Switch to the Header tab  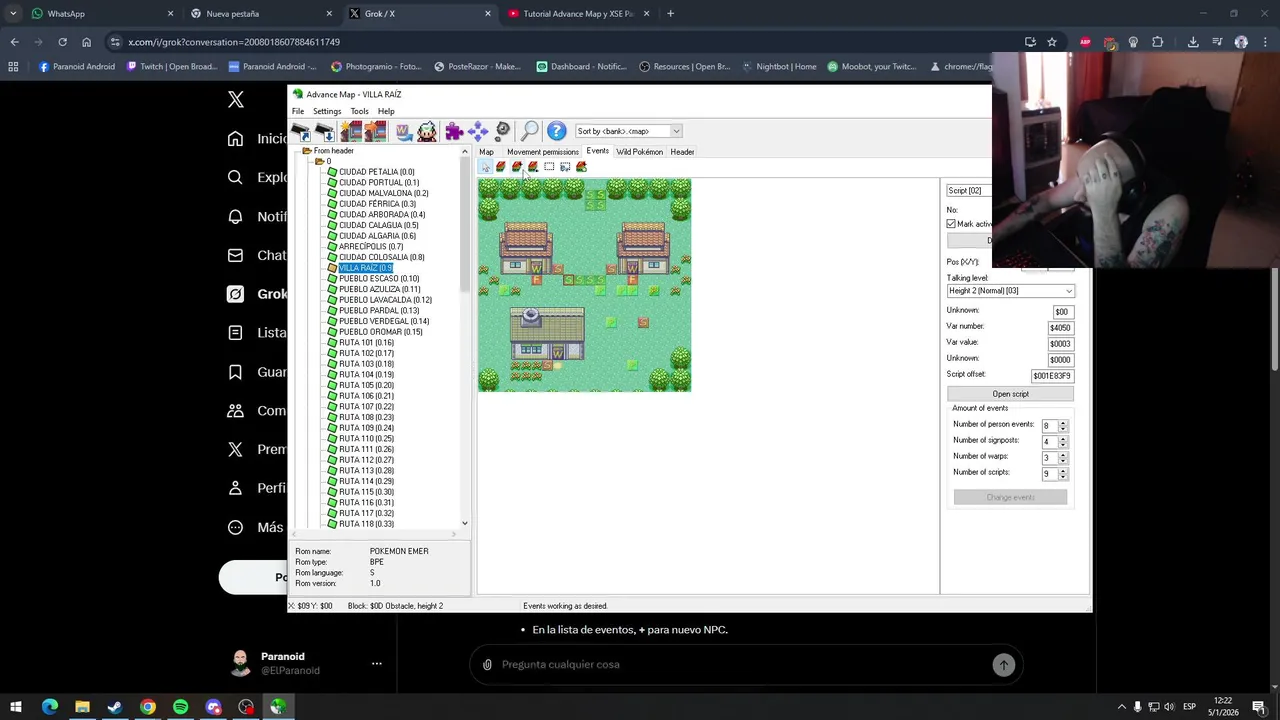[x=682, y=152]
